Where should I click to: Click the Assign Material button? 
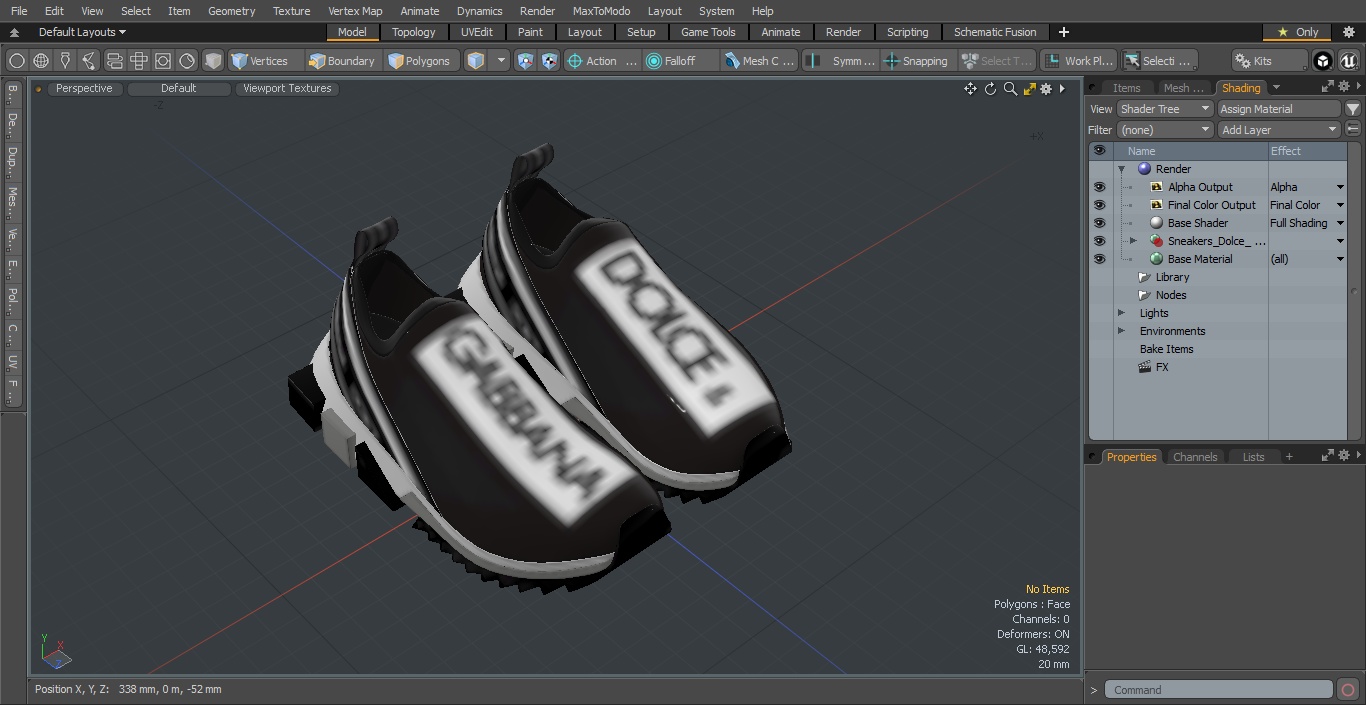pyautogui.click(x=1279, y=109)
